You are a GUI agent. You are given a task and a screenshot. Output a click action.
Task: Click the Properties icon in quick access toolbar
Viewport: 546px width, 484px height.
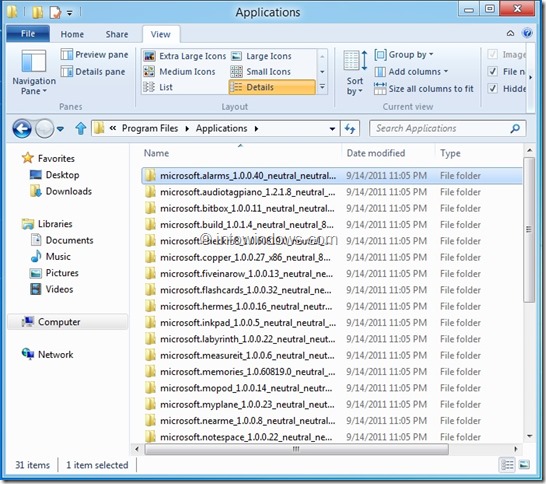pyautogui.click(x=55, y=13)
